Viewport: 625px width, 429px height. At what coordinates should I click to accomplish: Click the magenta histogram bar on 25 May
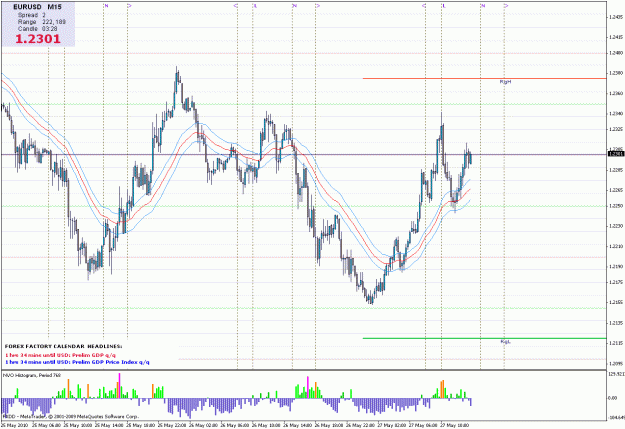click(120, 386)
